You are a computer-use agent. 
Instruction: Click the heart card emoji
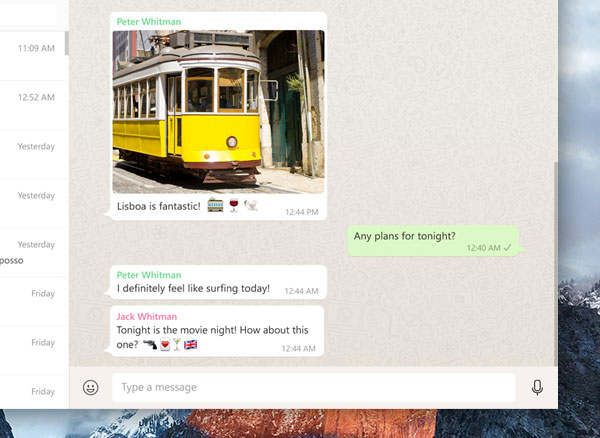165,344
